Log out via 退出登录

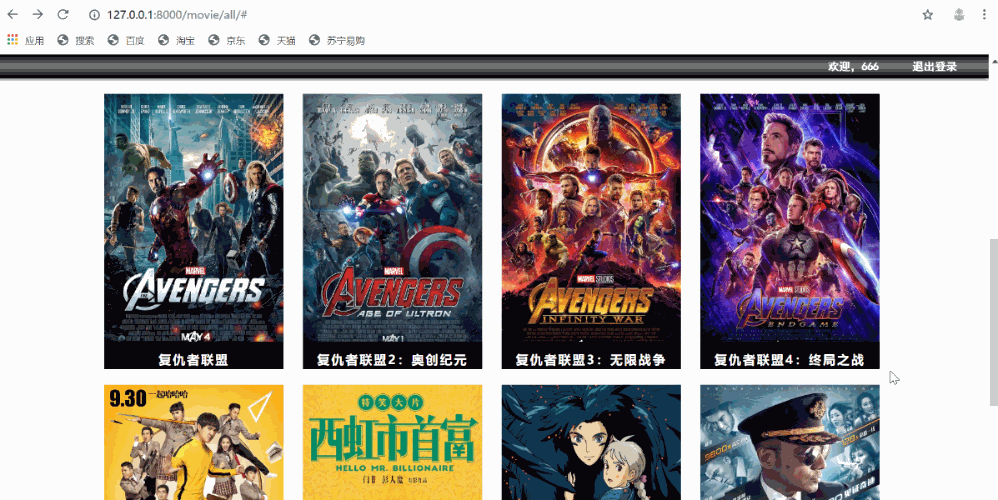(x=934, y=66)
